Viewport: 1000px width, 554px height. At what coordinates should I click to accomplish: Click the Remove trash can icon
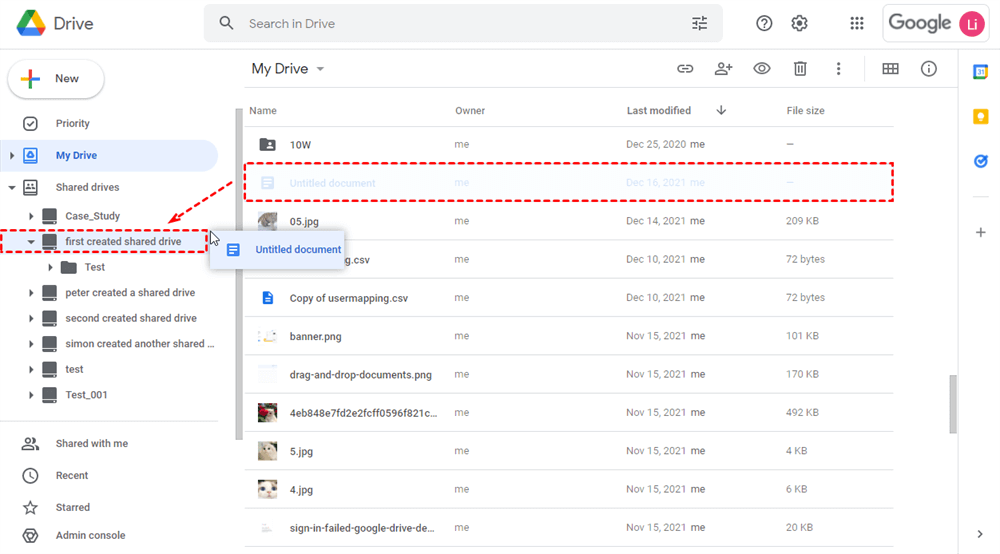point(800,69)
